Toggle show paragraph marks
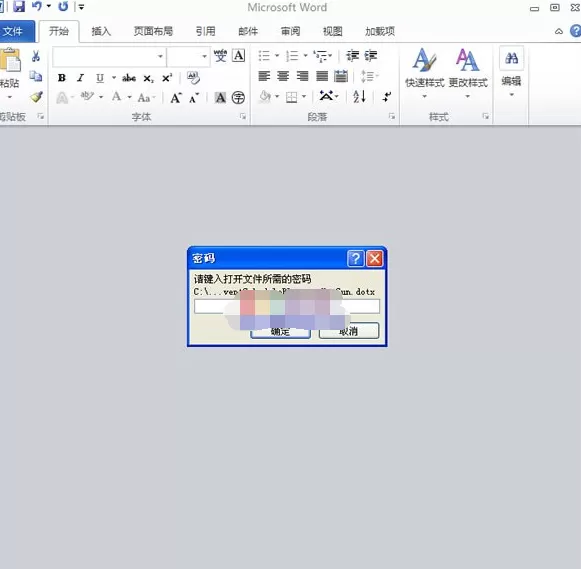The height and width of the screenshot is (569, 581). click(387, 97)
